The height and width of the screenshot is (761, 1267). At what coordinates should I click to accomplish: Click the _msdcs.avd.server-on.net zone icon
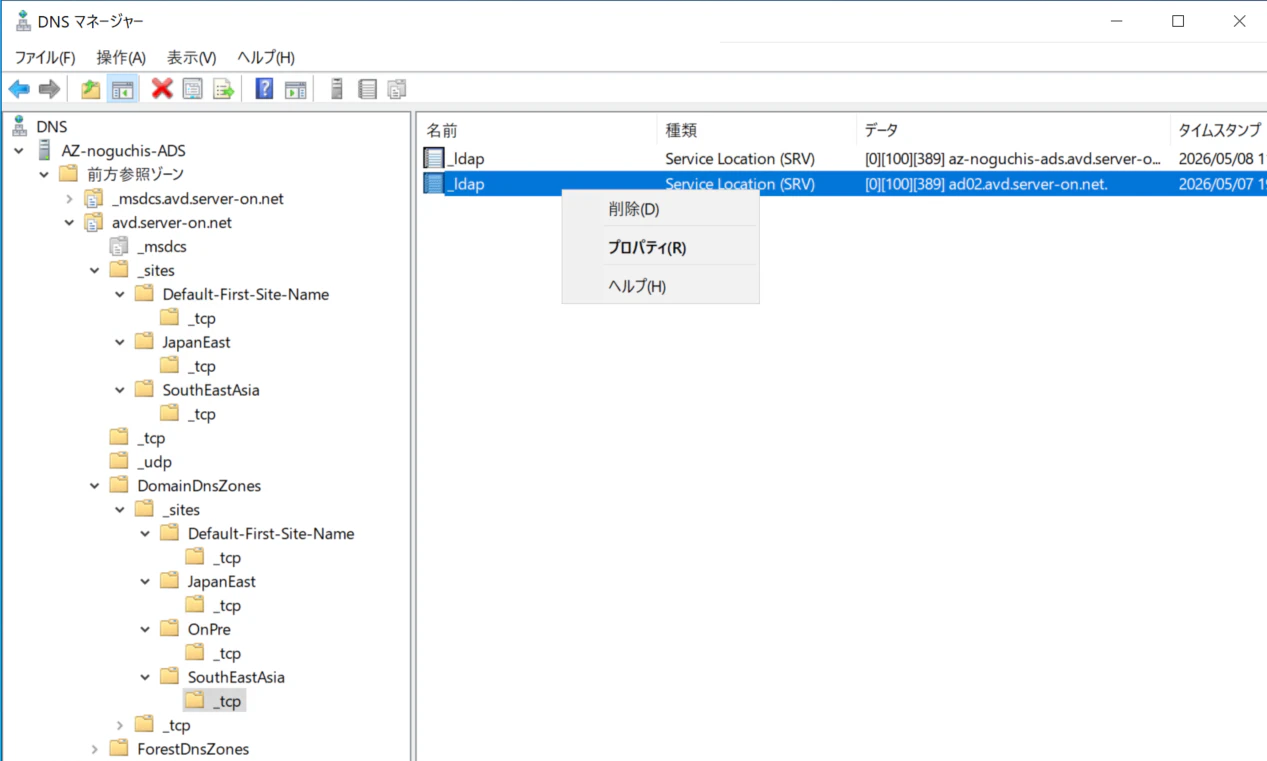[93, 198]
